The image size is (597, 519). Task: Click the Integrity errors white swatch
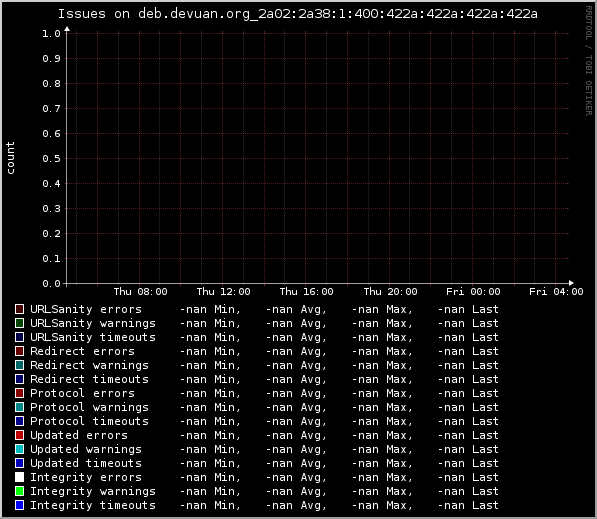tap(19, 477)
